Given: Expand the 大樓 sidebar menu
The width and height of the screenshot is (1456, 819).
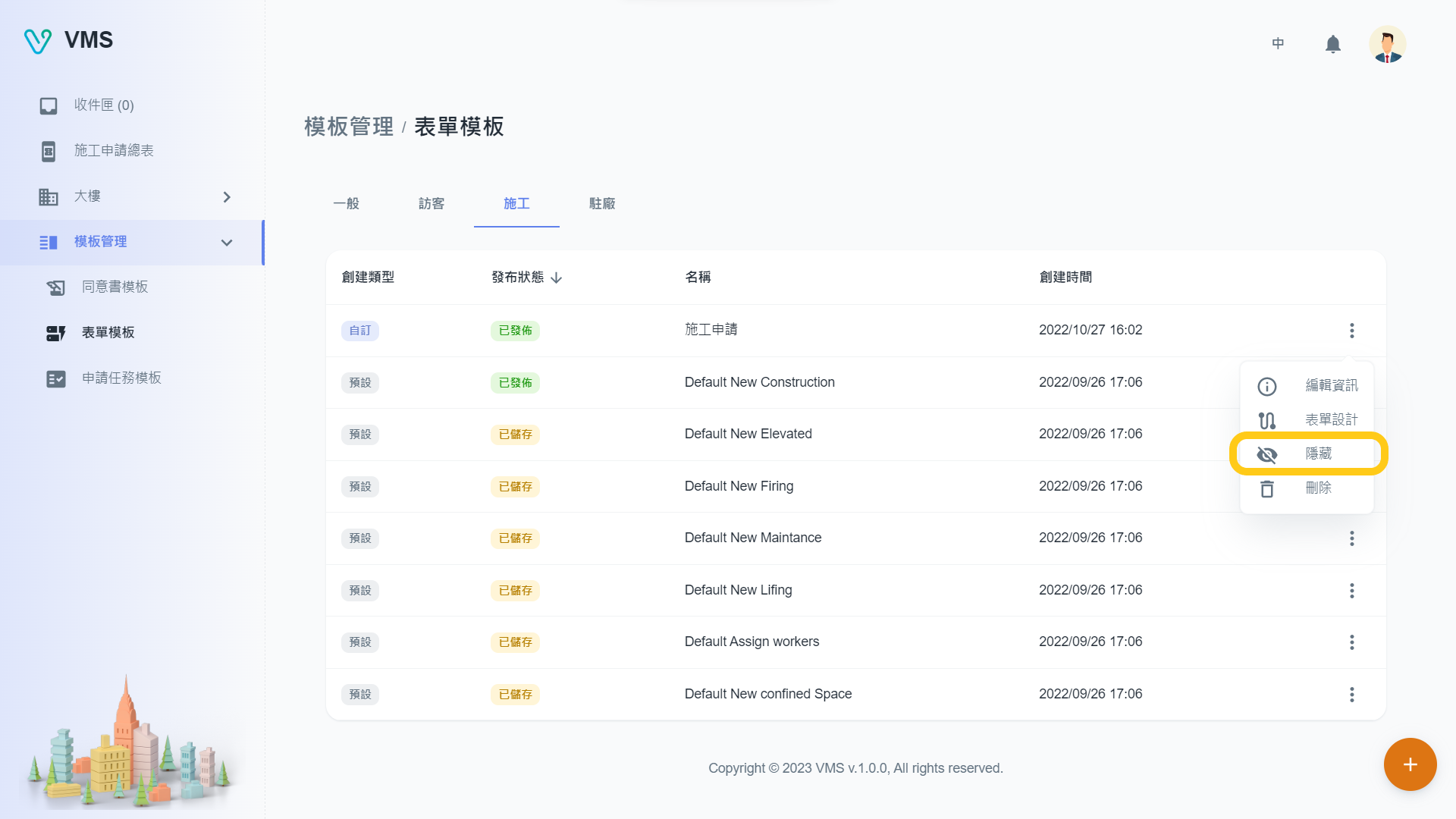Looking at the screenshot, I should pos(226,197).
